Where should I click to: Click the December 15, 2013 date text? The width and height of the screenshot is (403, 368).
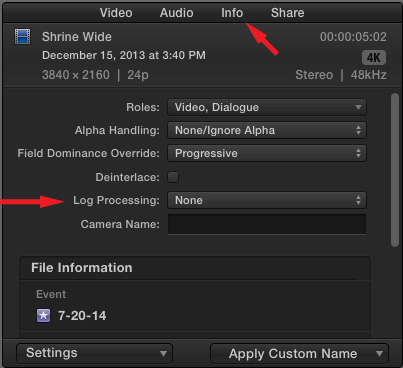124,55
